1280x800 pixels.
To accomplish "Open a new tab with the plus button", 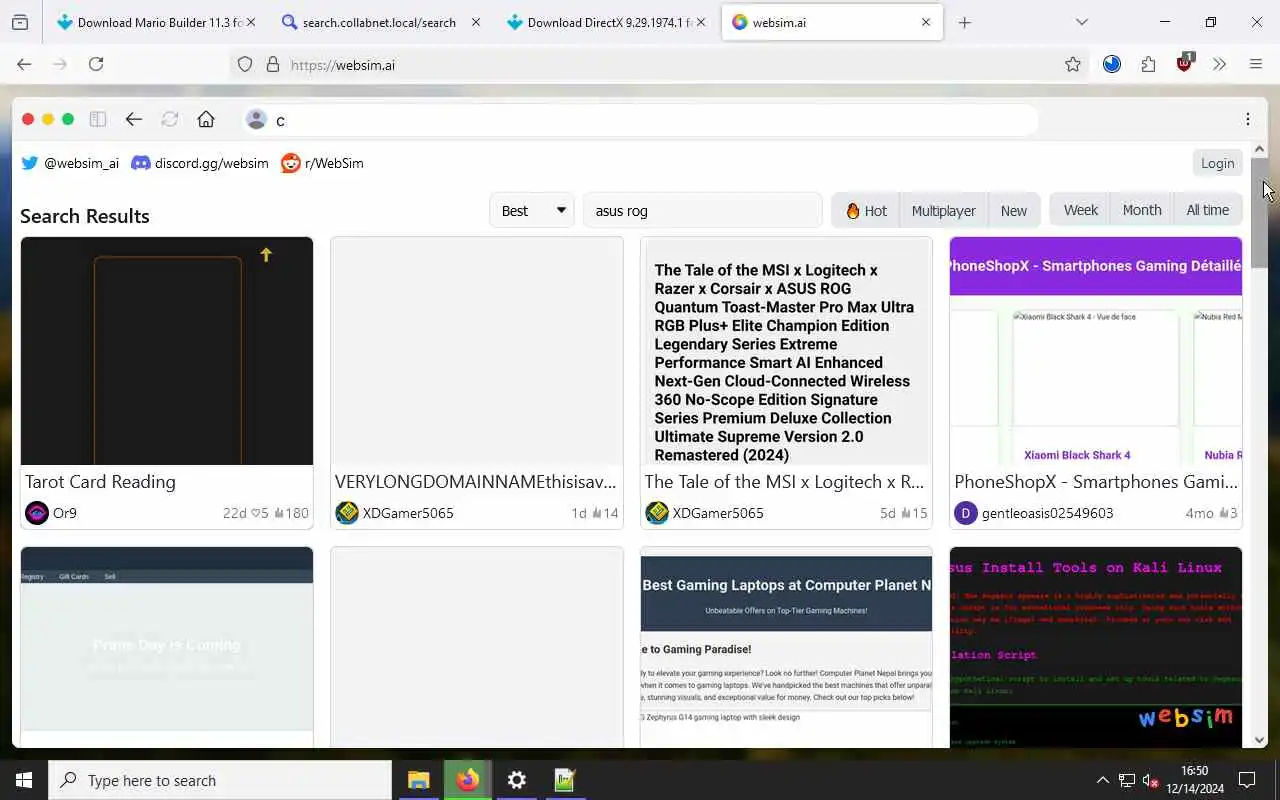I will [x=964, y=22].
